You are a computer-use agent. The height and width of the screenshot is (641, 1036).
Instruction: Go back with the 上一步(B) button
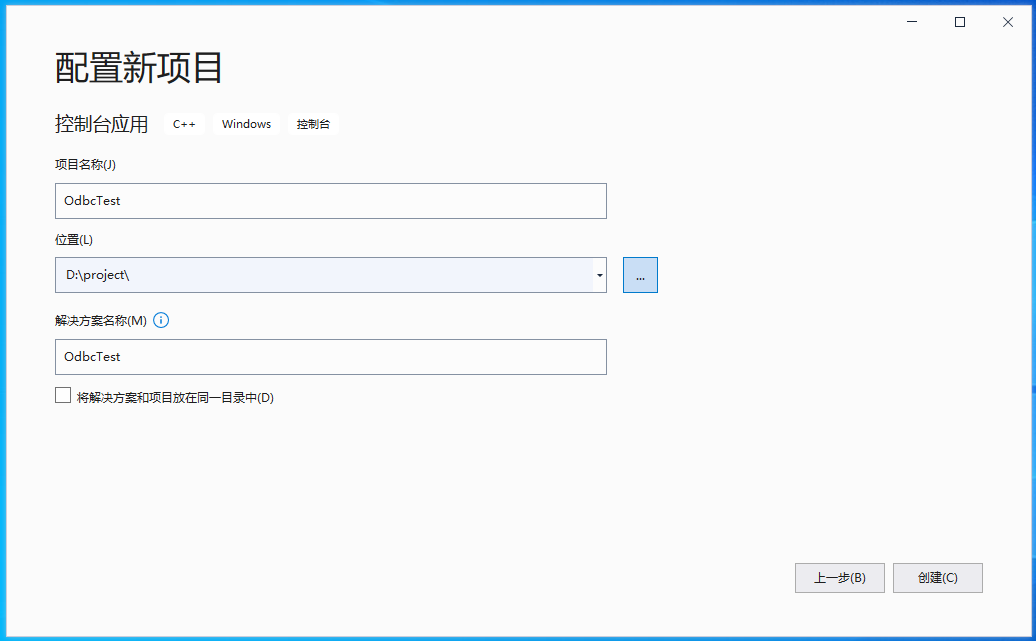click(839, 578)
